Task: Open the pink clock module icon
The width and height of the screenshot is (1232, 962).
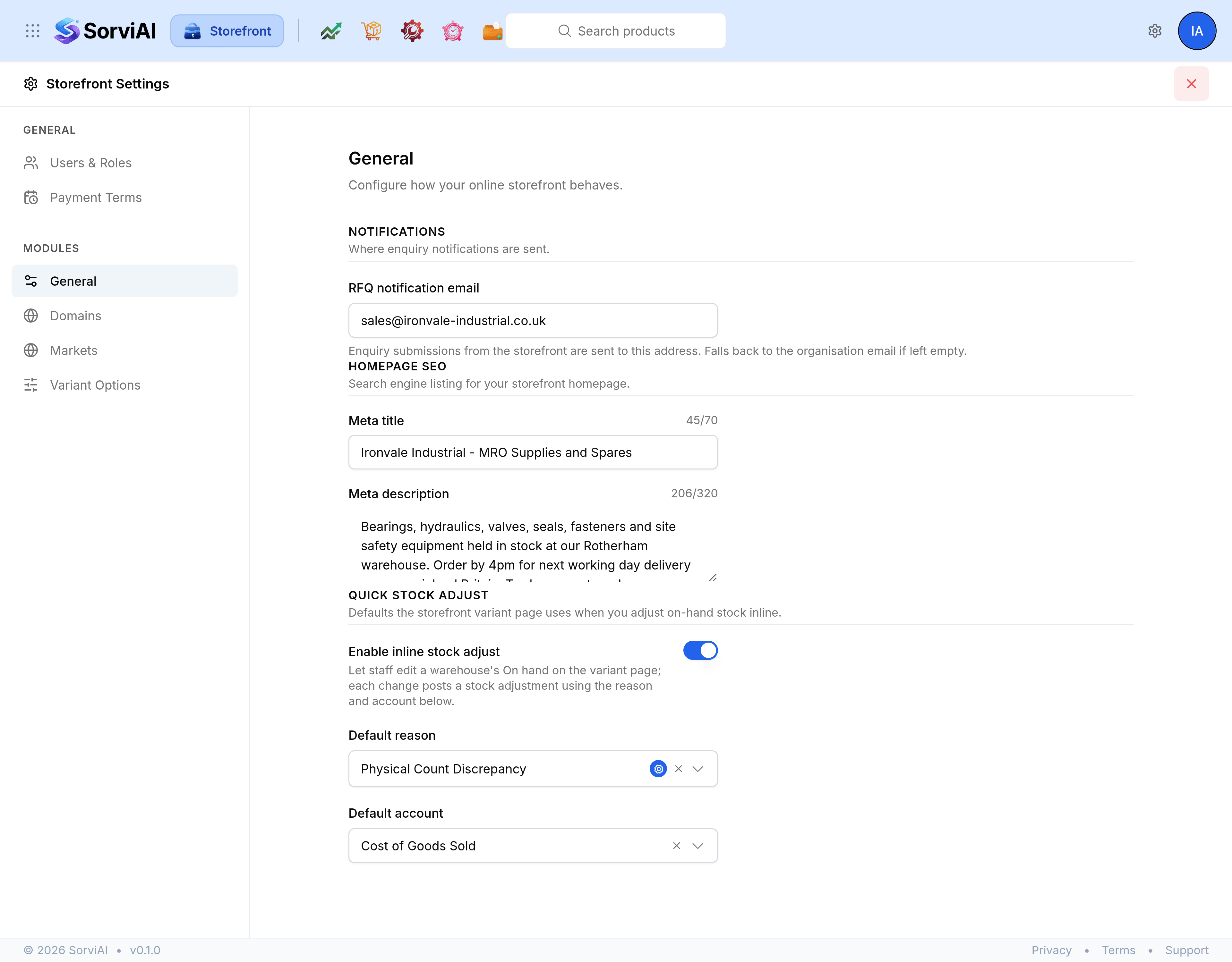Action: click(453, 31)
